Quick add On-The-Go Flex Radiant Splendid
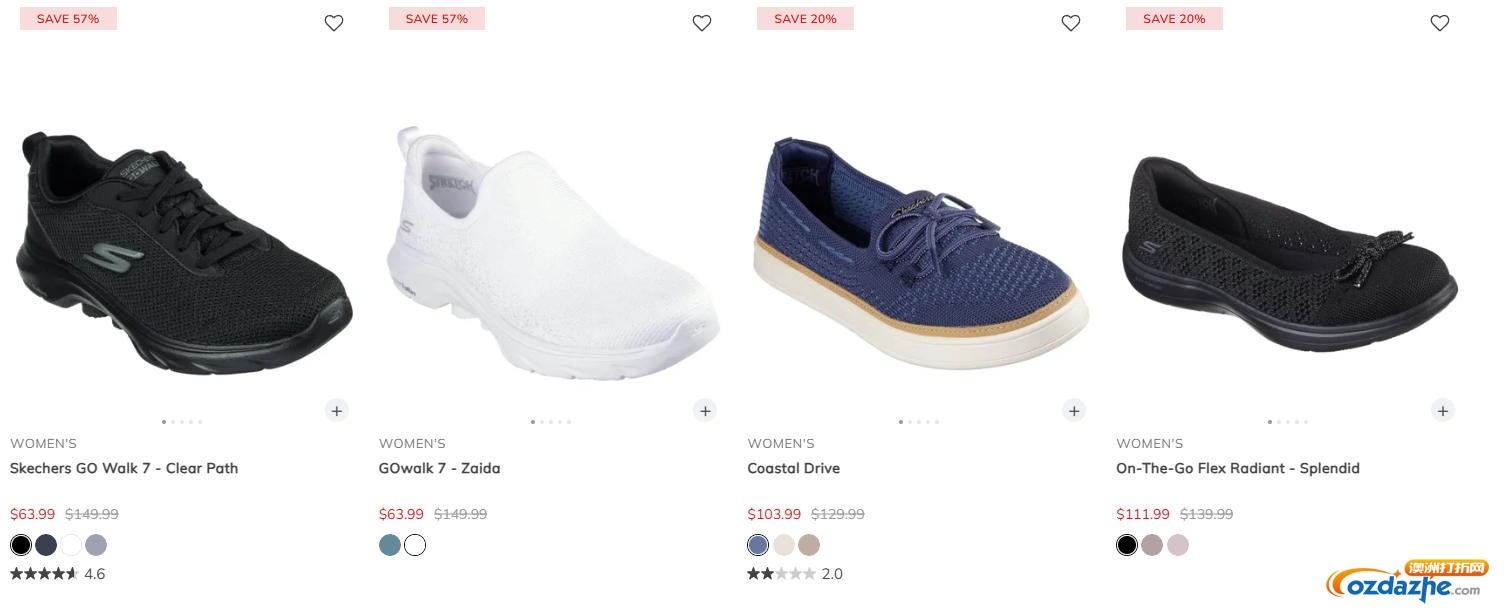Image resolution: width=1511 pixels, height=615 pixels. pos(1442,410)
